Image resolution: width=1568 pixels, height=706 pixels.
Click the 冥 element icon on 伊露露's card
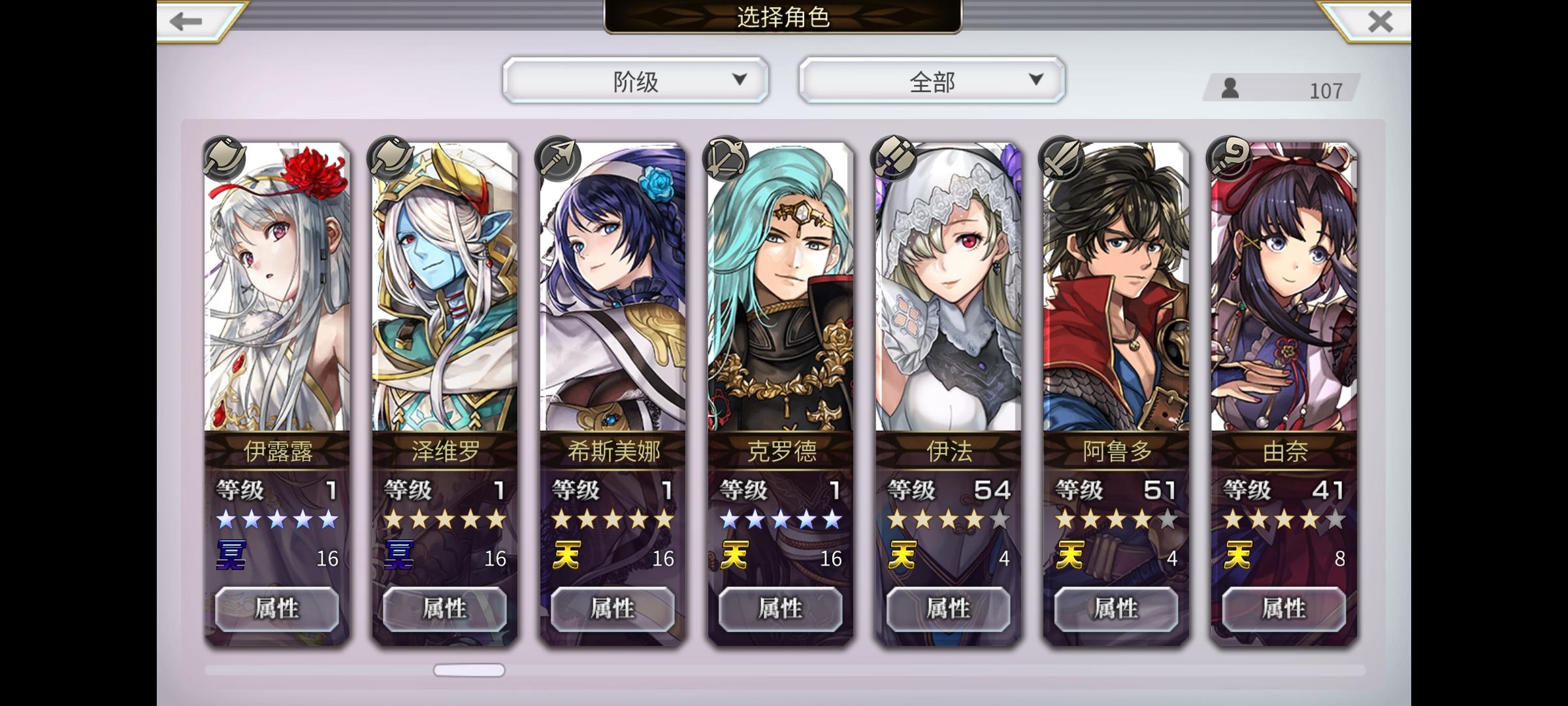[231, 555]
